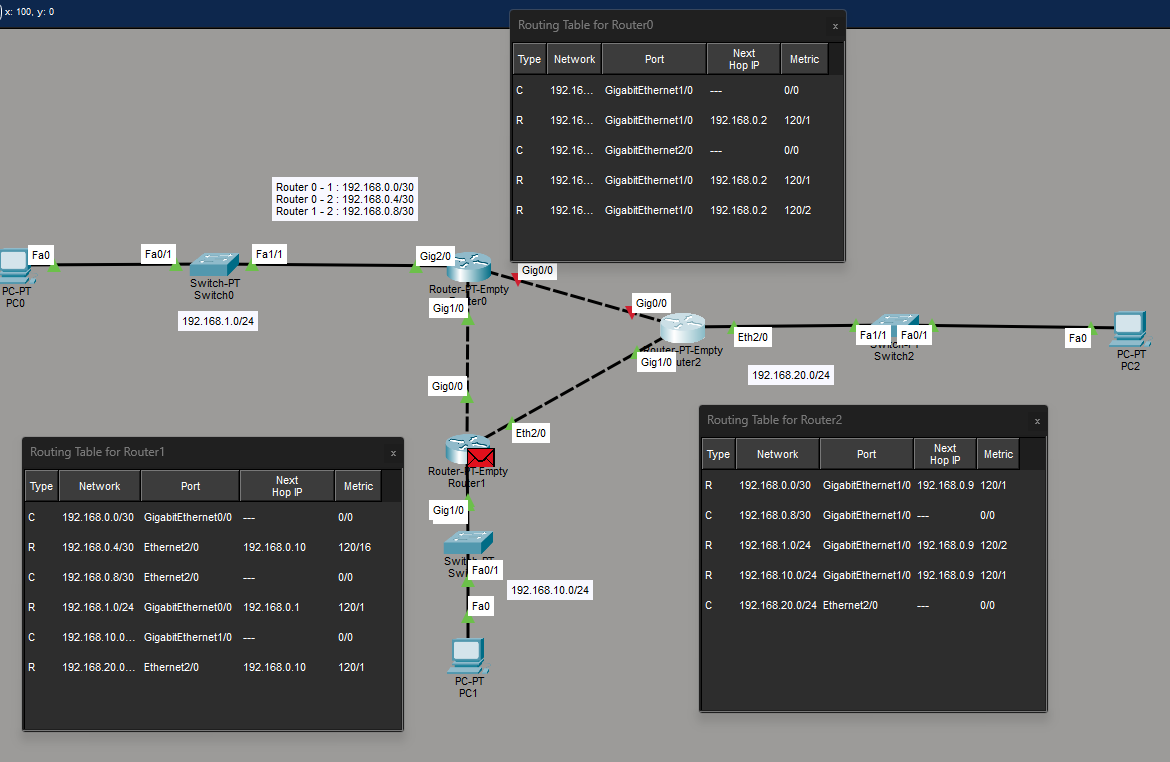
Task: Click the Router2 device icon
Action: pos(682,328)
